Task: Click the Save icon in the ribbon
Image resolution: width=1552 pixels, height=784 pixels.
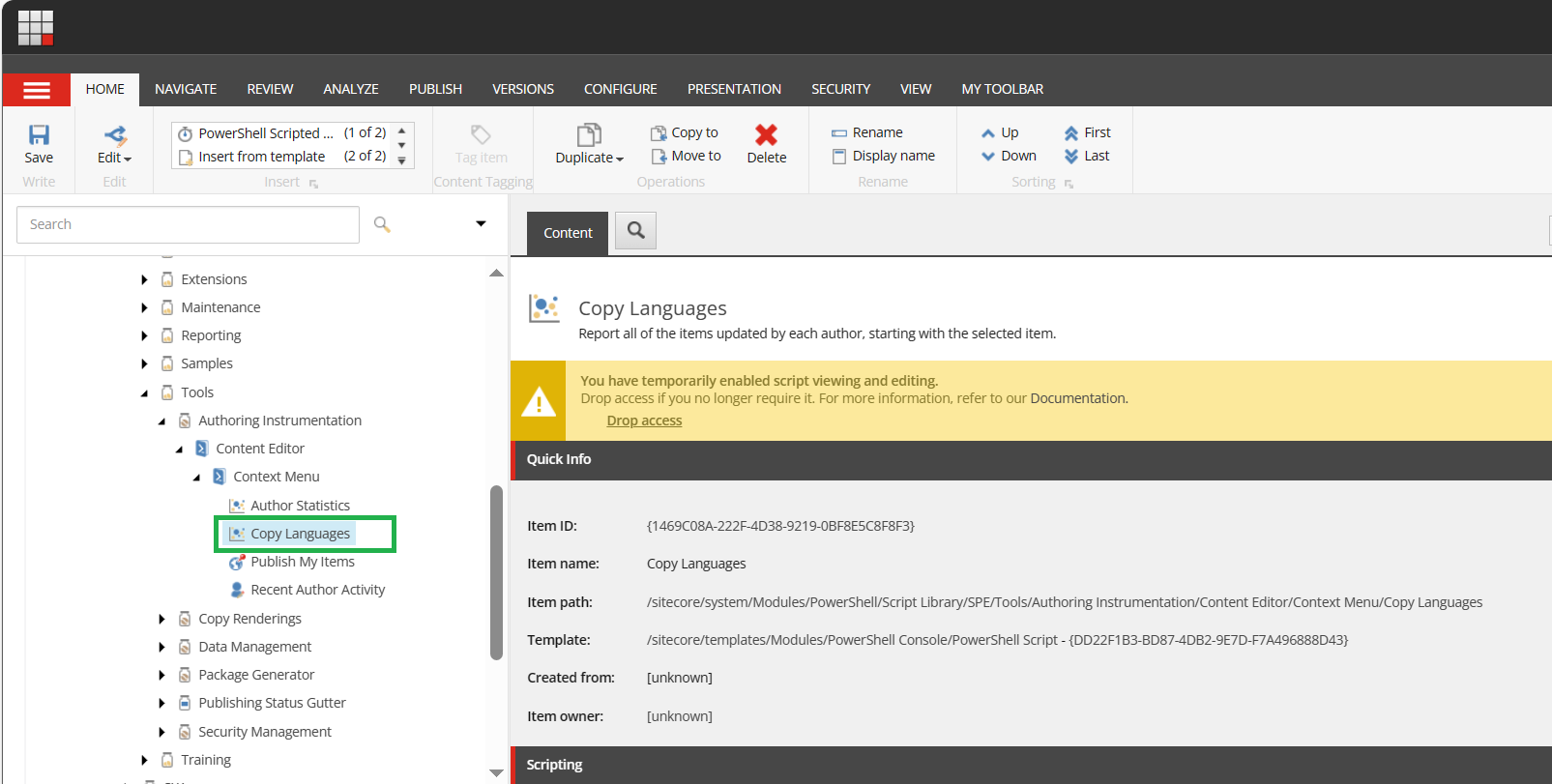Action: [x=39, y=135]
